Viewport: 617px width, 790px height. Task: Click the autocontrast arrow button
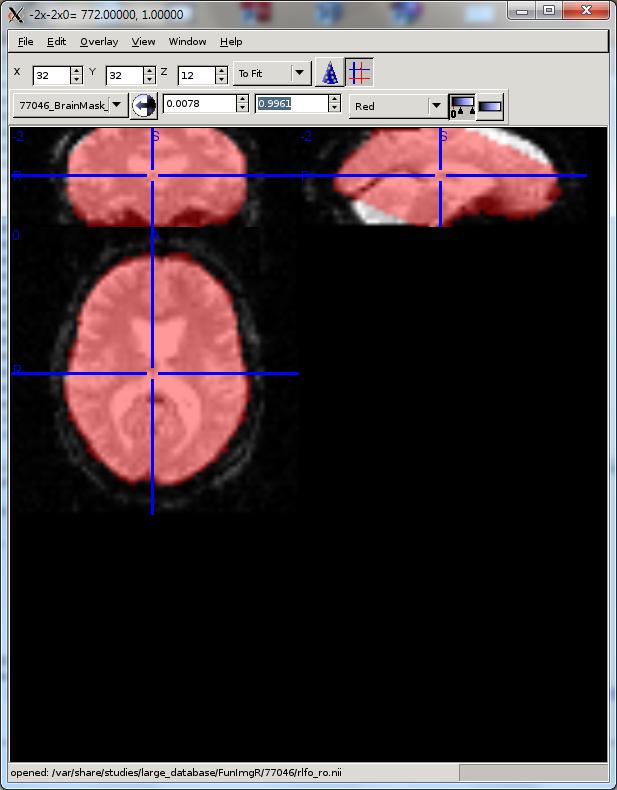pos(144,105)
